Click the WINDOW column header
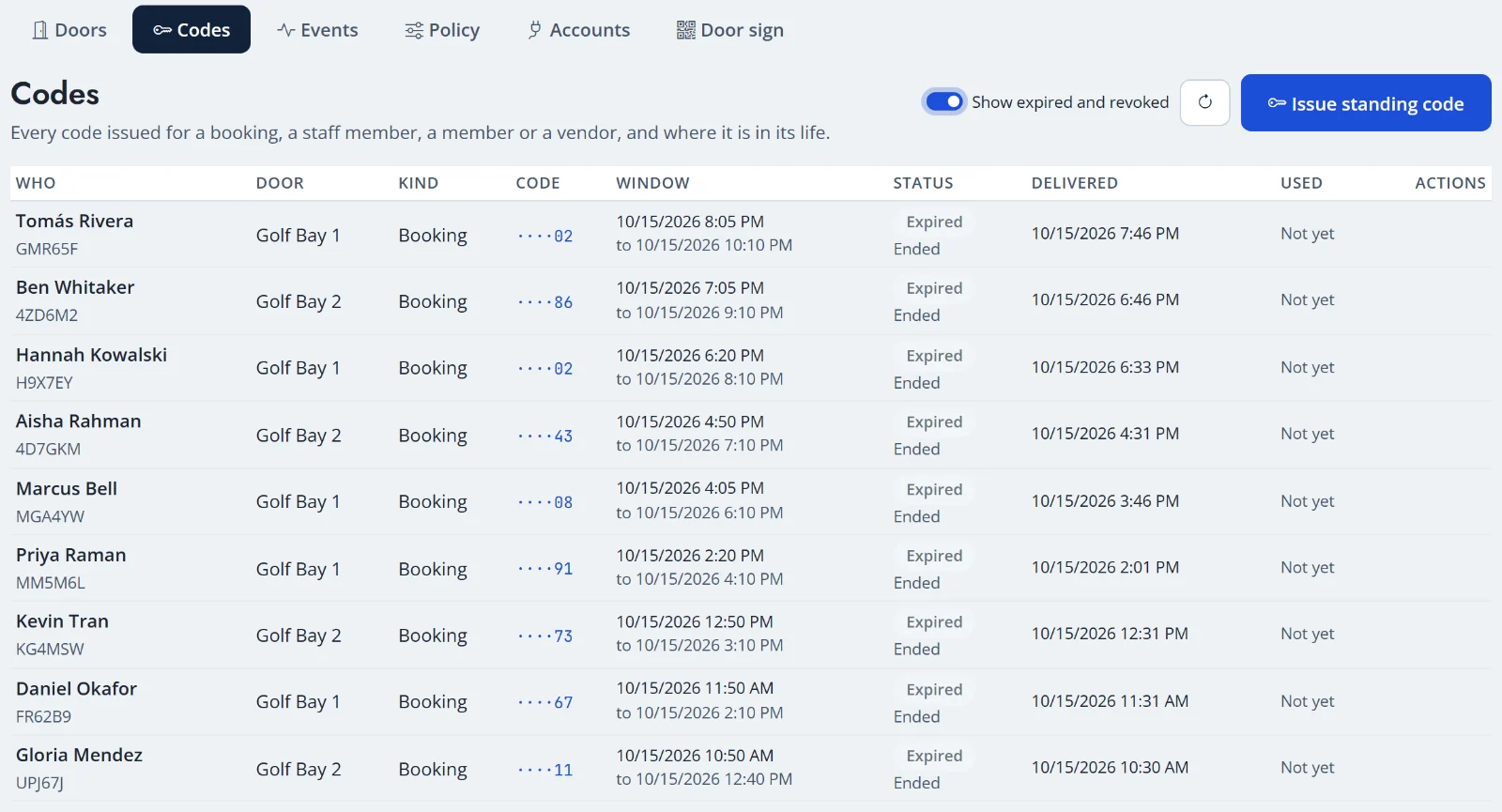 652,183
